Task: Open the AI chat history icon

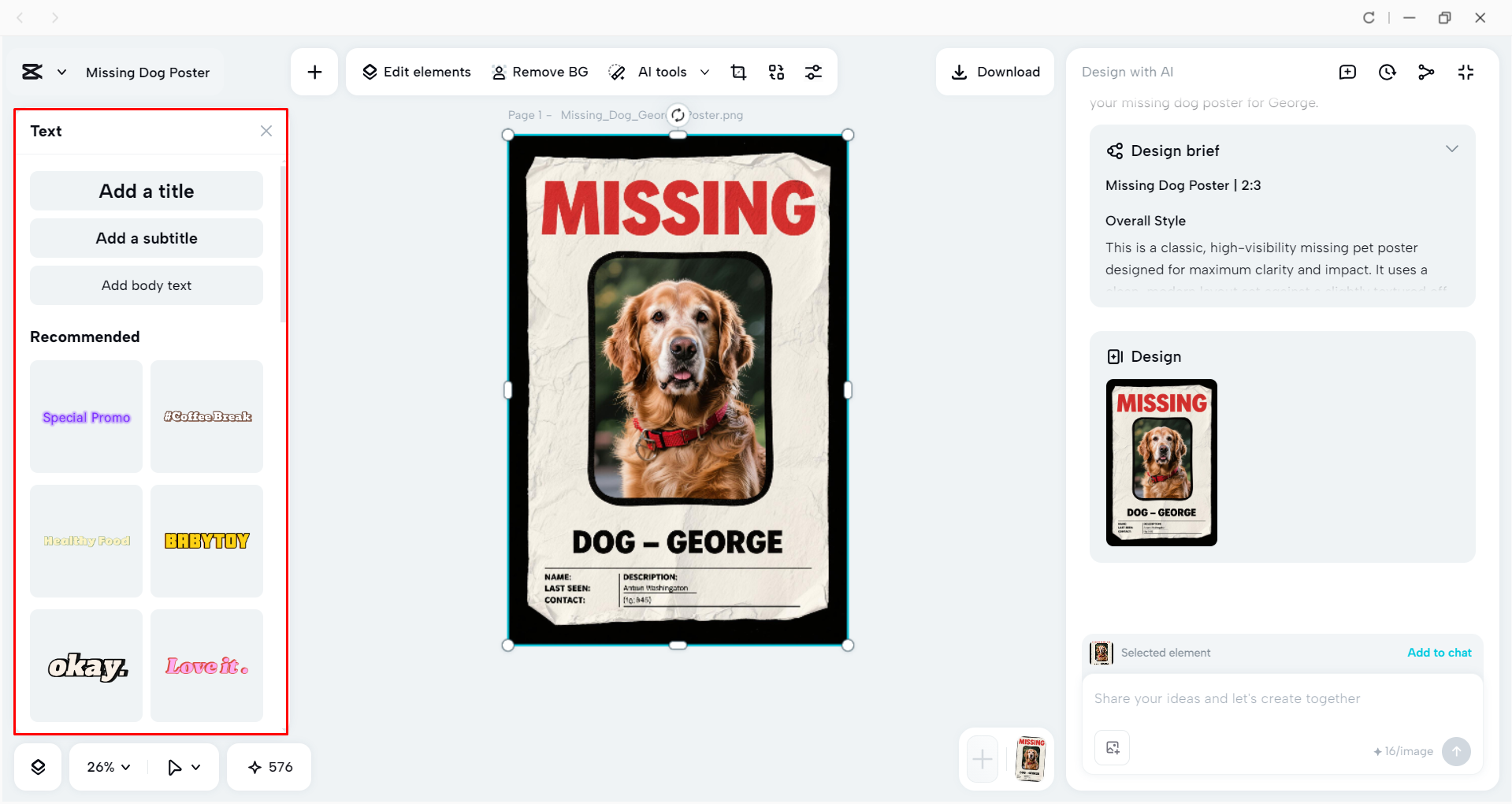Action: tap(1387, 73)
